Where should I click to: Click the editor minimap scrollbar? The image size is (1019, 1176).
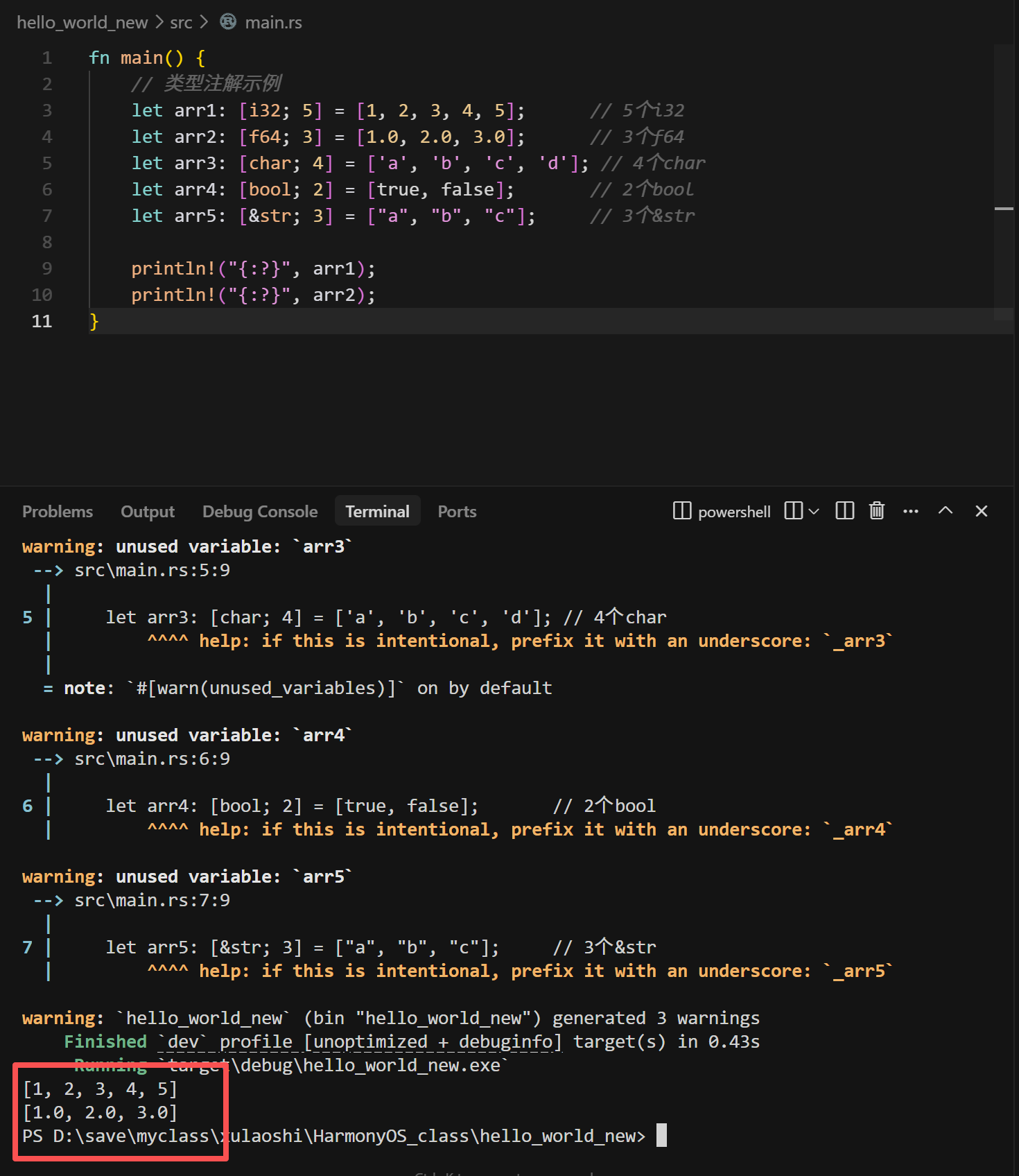click(x=1004, y=182)
